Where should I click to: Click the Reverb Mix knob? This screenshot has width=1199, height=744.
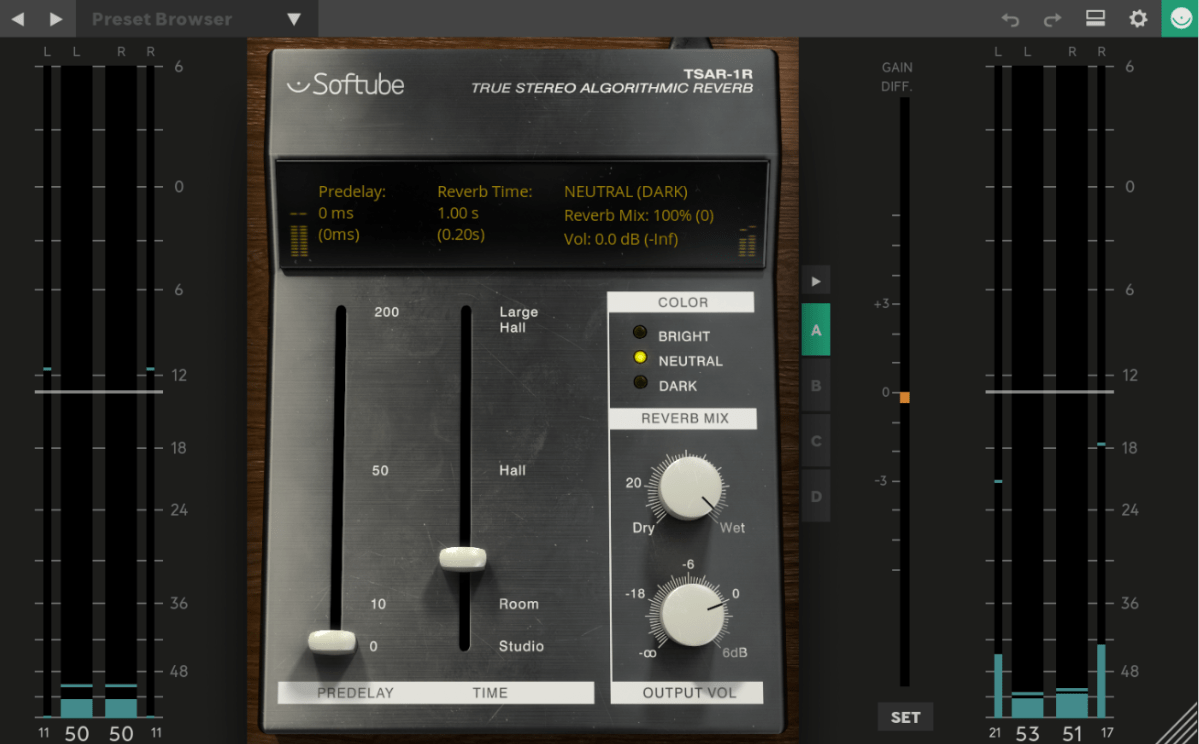click(x=690, y=487)
